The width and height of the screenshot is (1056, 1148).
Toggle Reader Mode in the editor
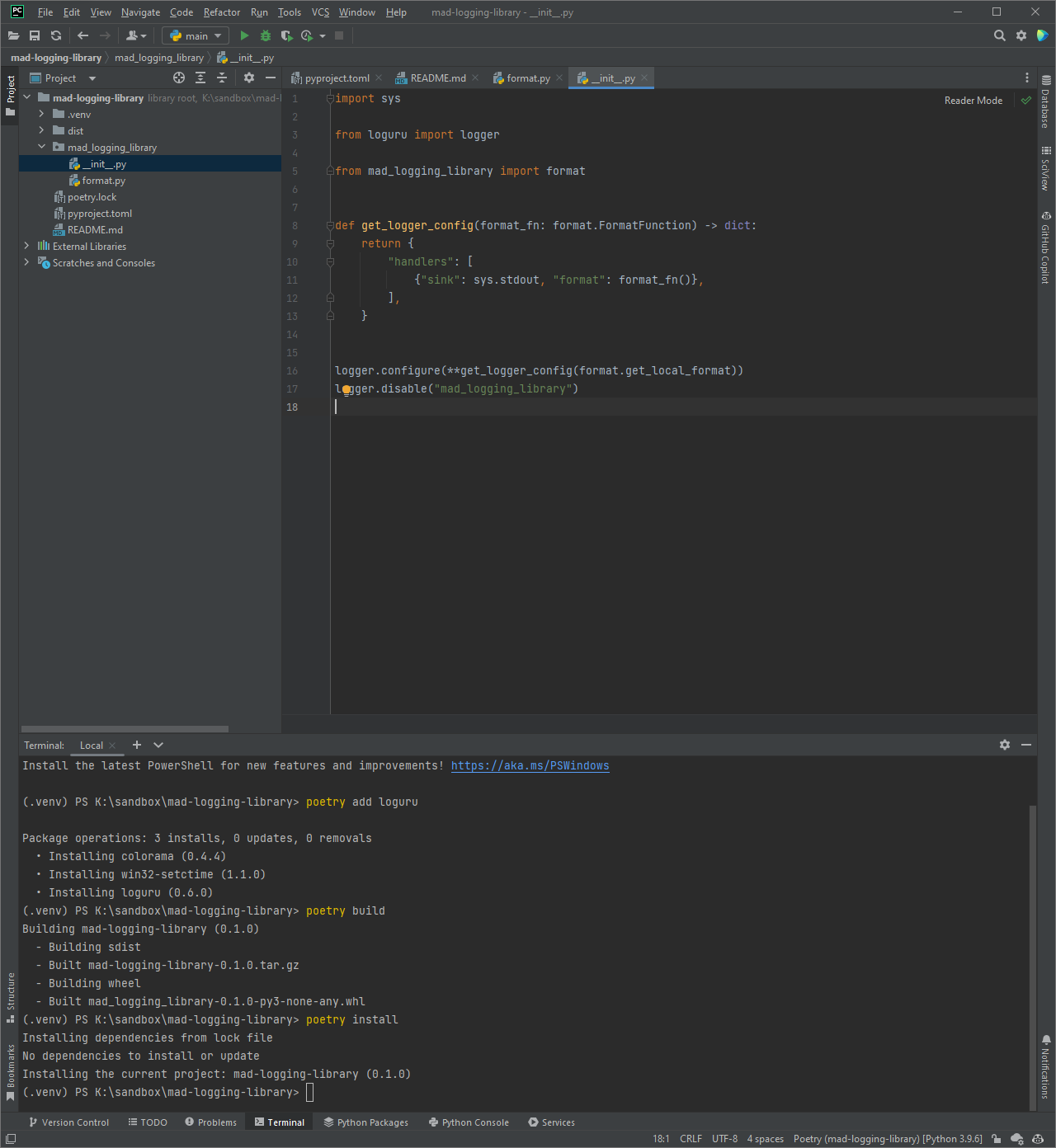pyautogui.click(x=973, y=100)
